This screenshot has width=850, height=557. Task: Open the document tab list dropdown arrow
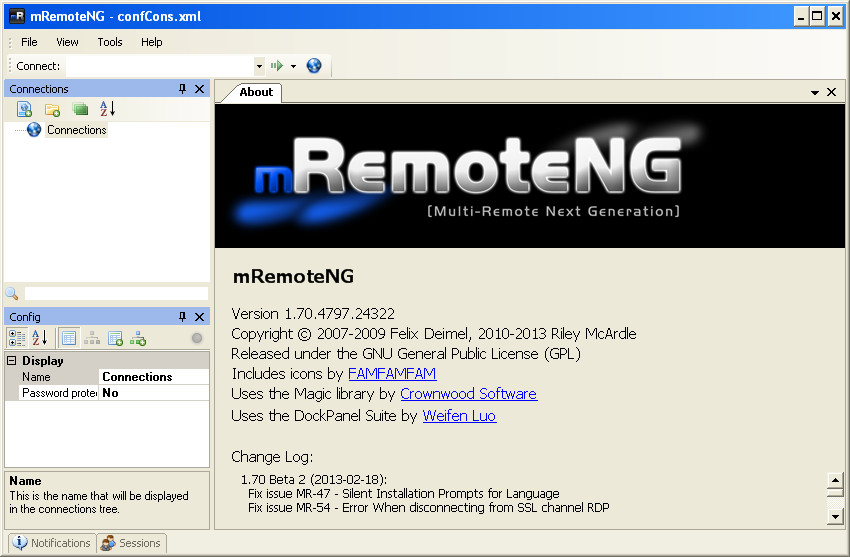pyautogui.click(x=814, y=93)
